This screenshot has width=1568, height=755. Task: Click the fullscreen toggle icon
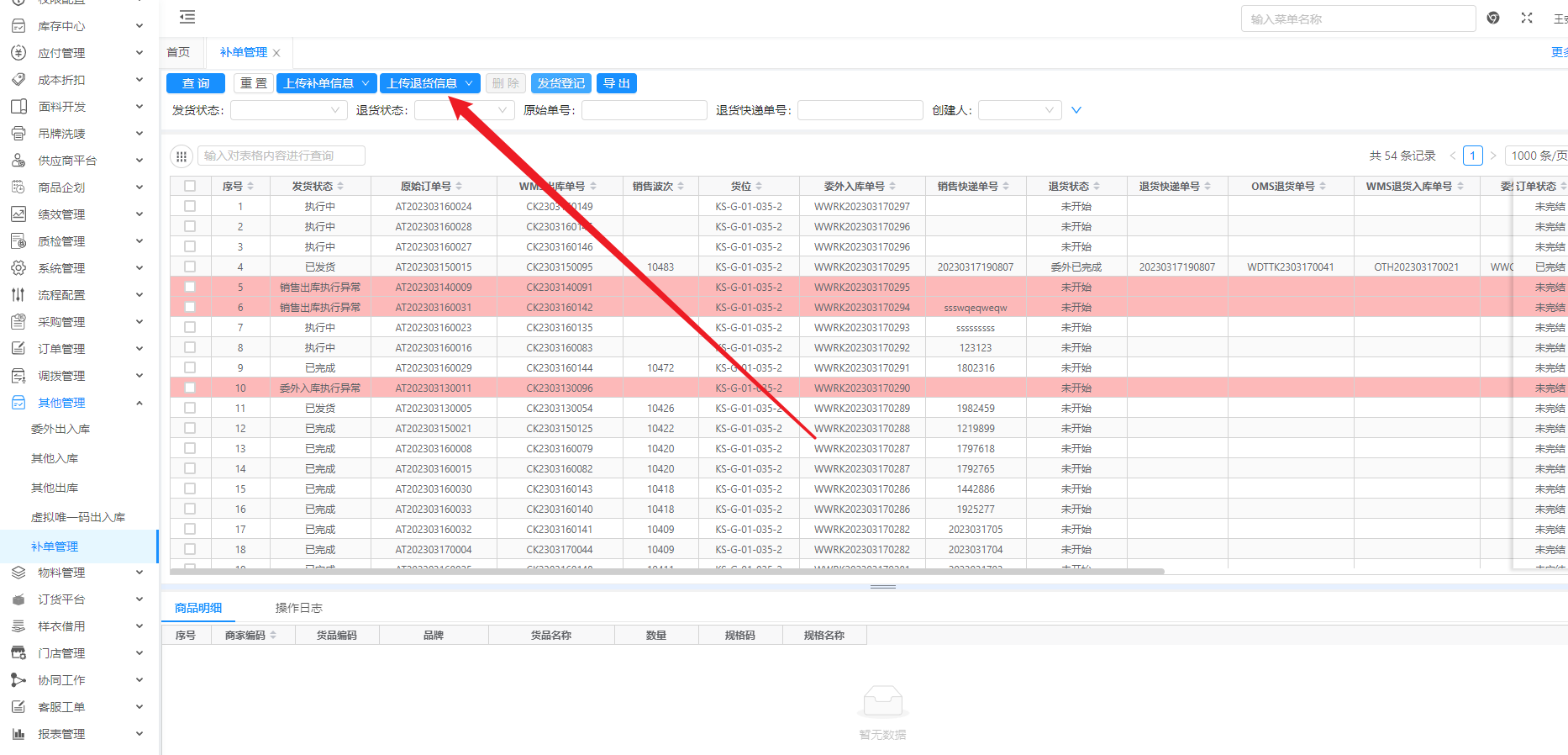(1527, 18)
